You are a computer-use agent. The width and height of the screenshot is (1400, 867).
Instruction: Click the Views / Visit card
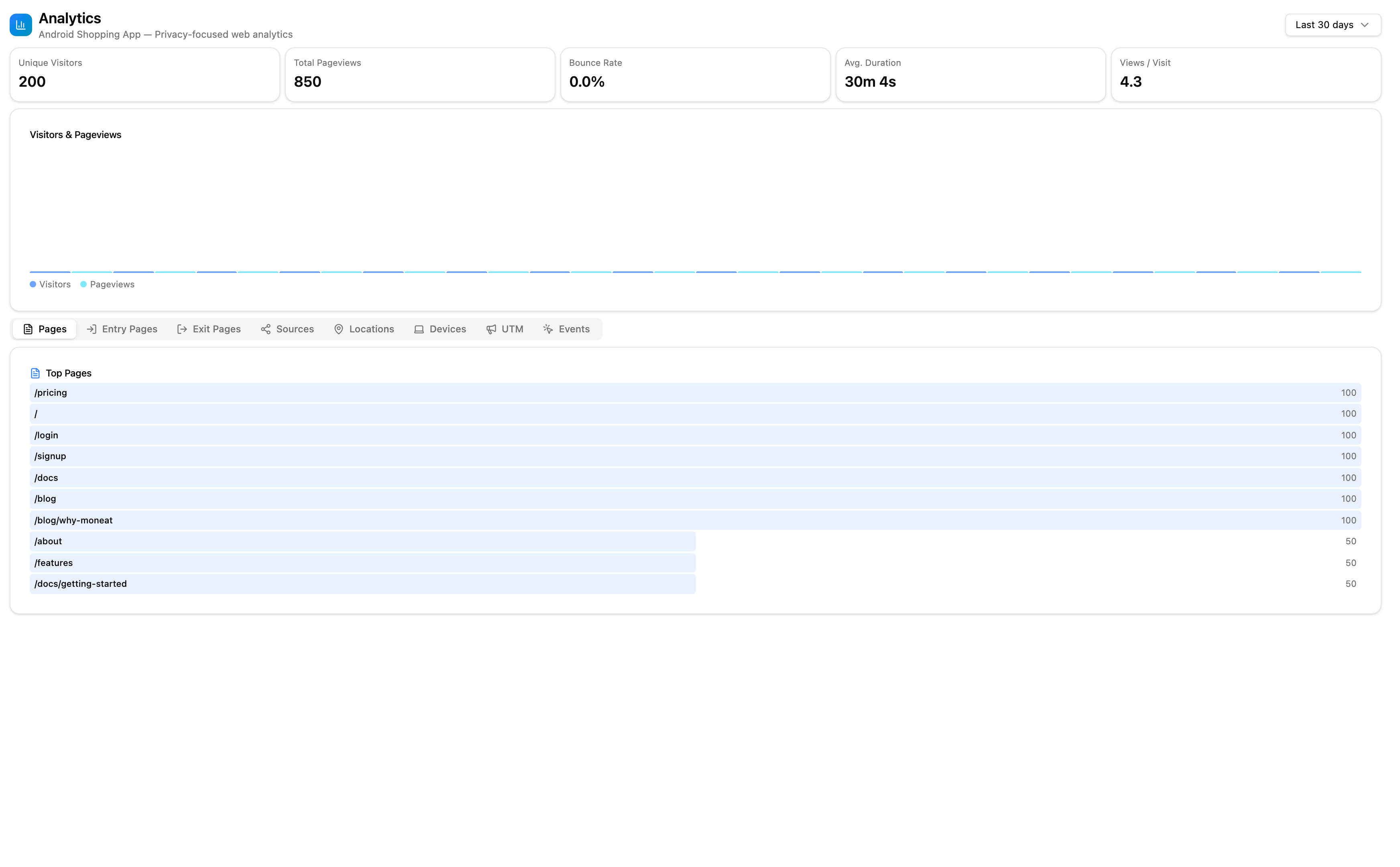pos(1246,75)
